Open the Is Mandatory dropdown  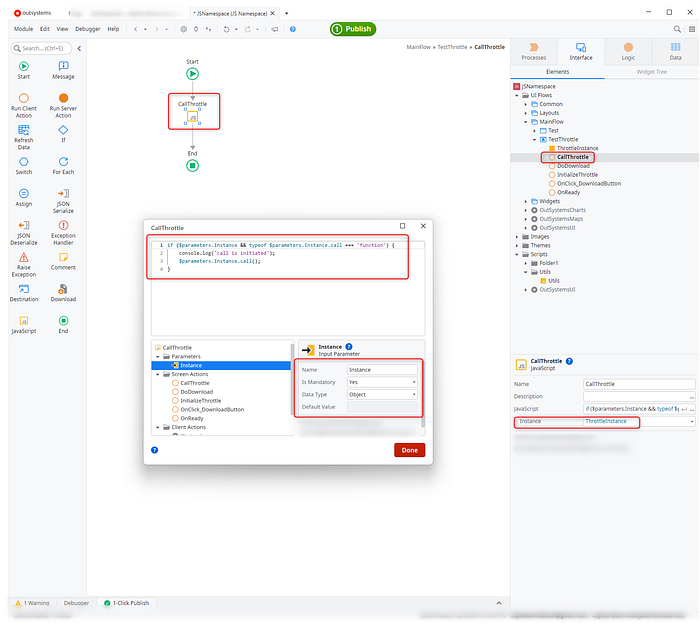pos(381,382)
